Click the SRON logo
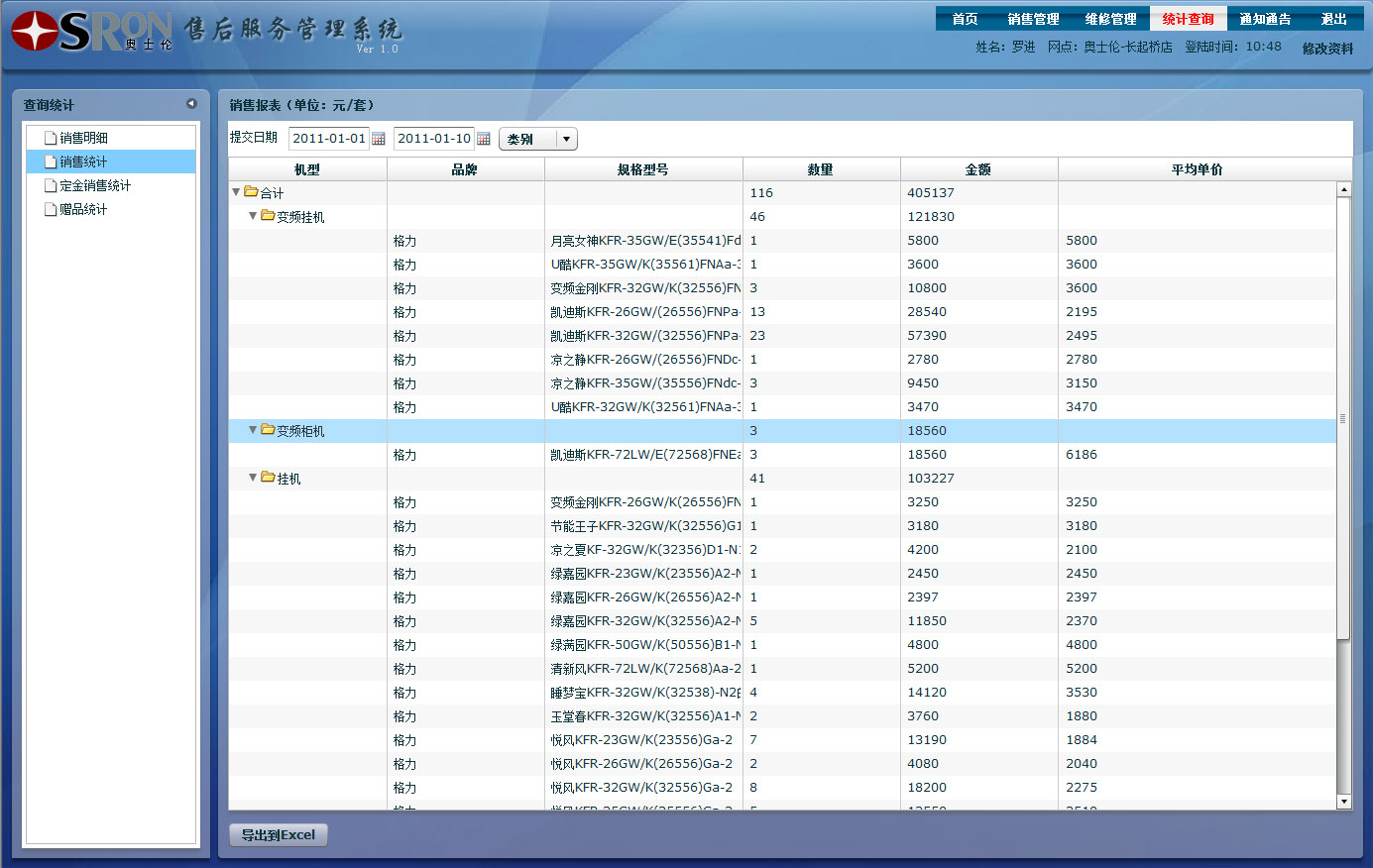Image resolution: width=1373 pixels, height=868 pixels. pos(91,31)
